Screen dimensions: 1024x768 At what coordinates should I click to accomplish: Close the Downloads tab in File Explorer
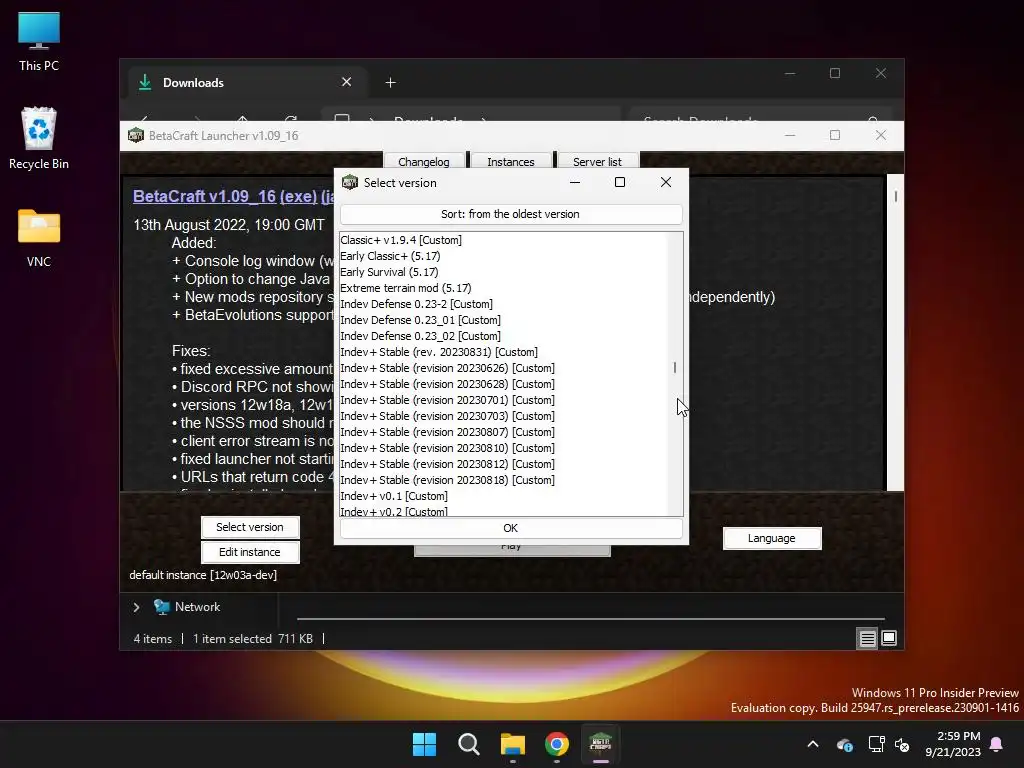(347, 82)
